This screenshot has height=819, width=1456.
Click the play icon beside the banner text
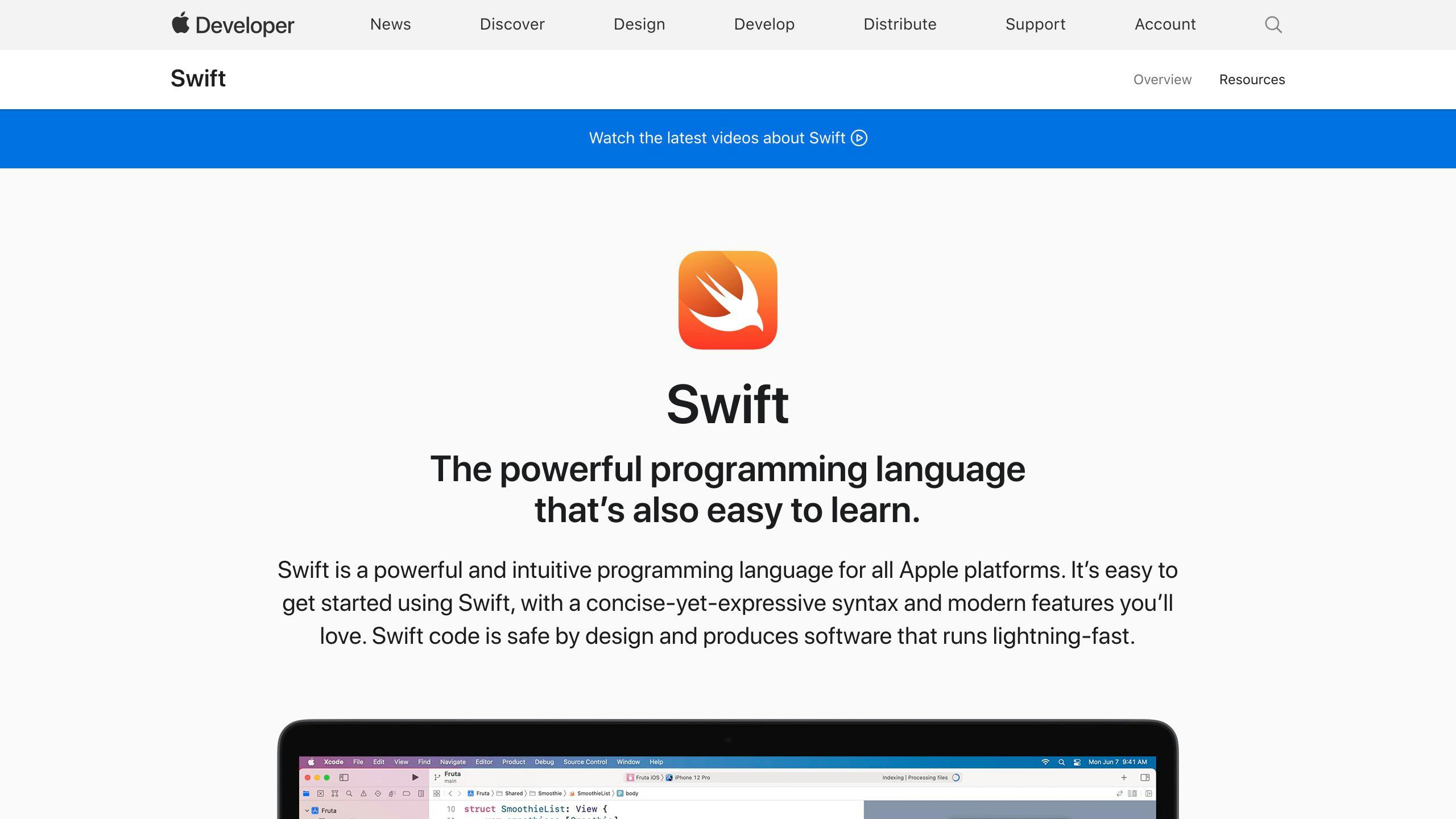pyautogui.click(x=859, y=138)
